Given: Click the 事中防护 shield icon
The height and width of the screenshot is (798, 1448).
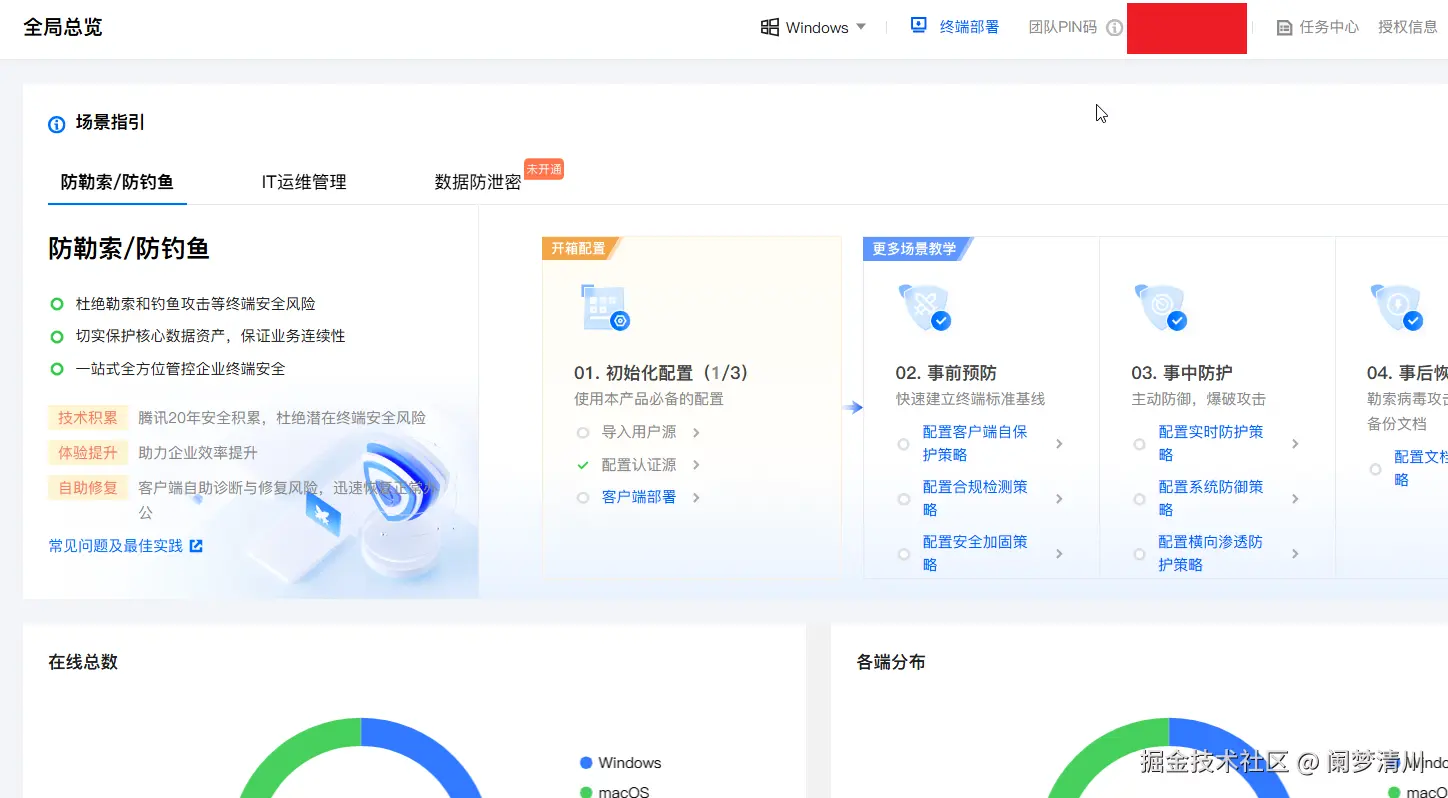Looking at the screenshot, I should 1161,307.
